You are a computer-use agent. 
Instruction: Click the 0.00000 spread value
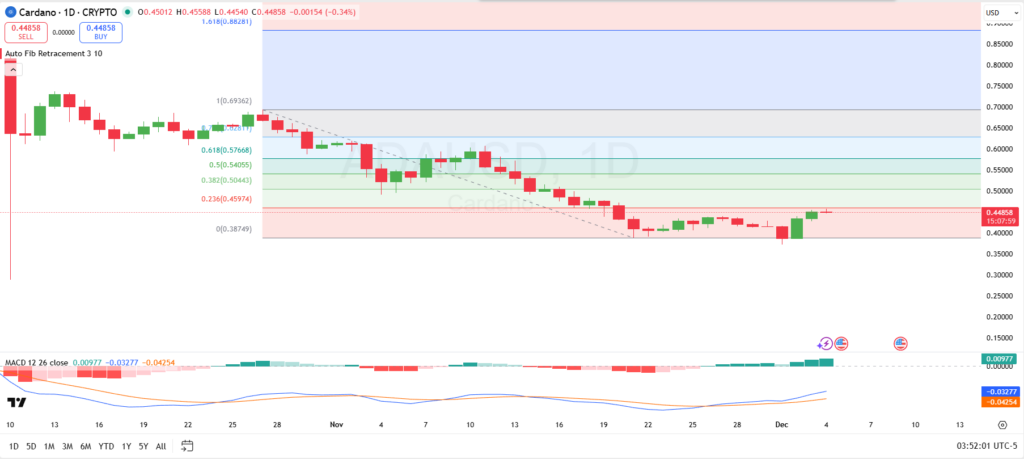point(63,32)
